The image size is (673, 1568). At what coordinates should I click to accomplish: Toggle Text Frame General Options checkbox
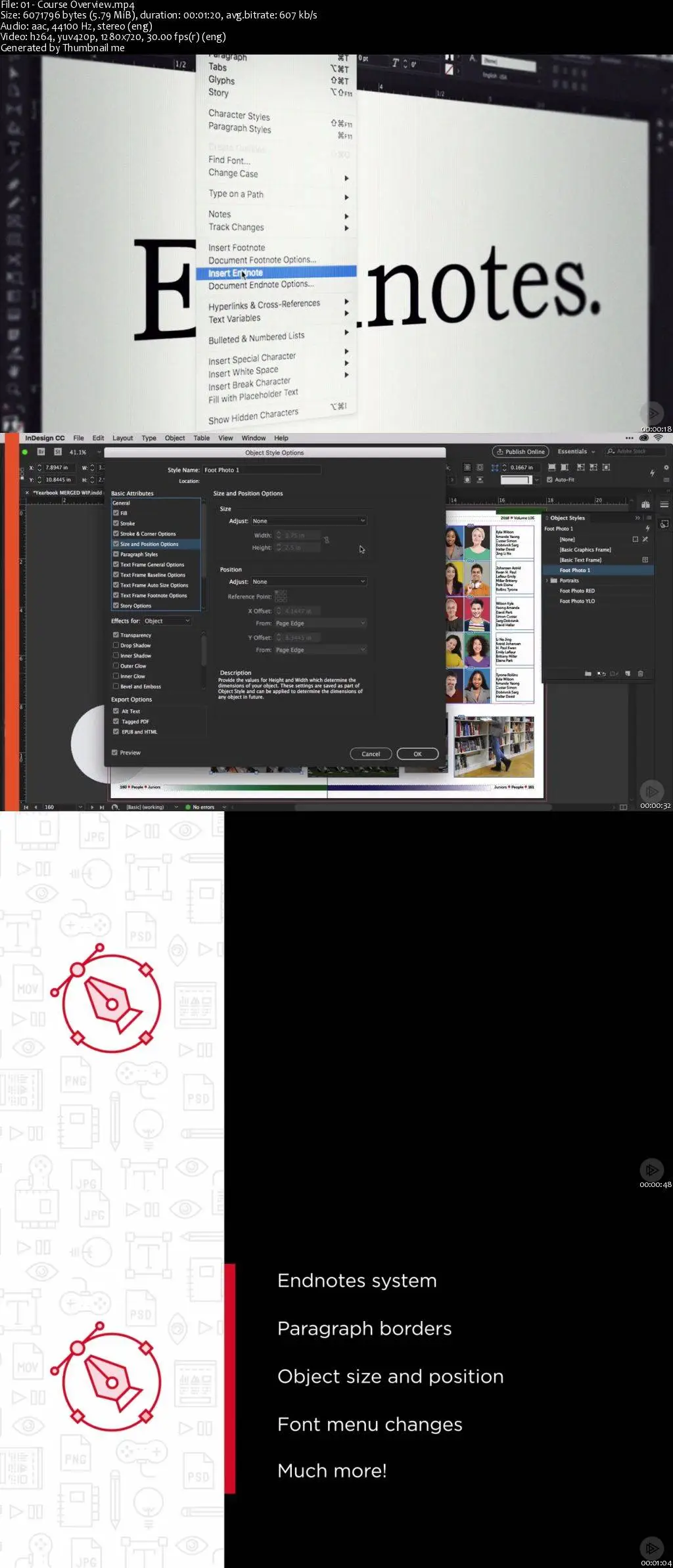point(116,564)
